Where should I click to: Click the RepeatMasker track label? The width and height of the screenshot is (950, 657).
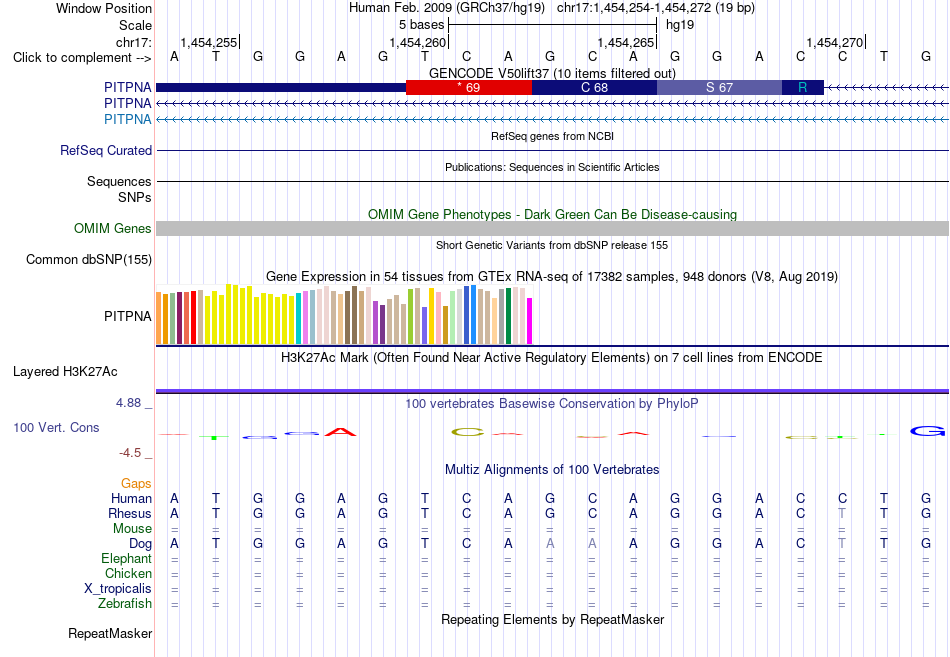(110, 633)
